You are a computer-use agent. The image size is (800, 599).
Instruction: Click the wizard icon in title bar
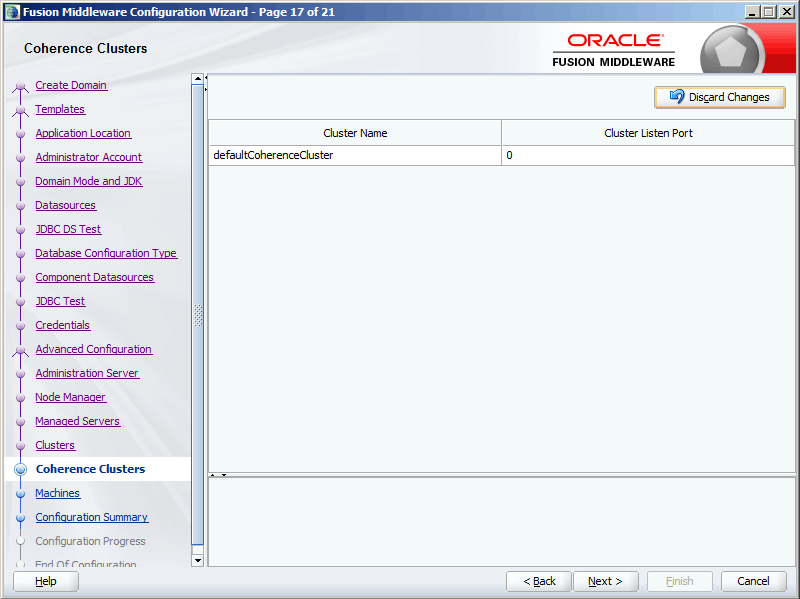point(11,11)
